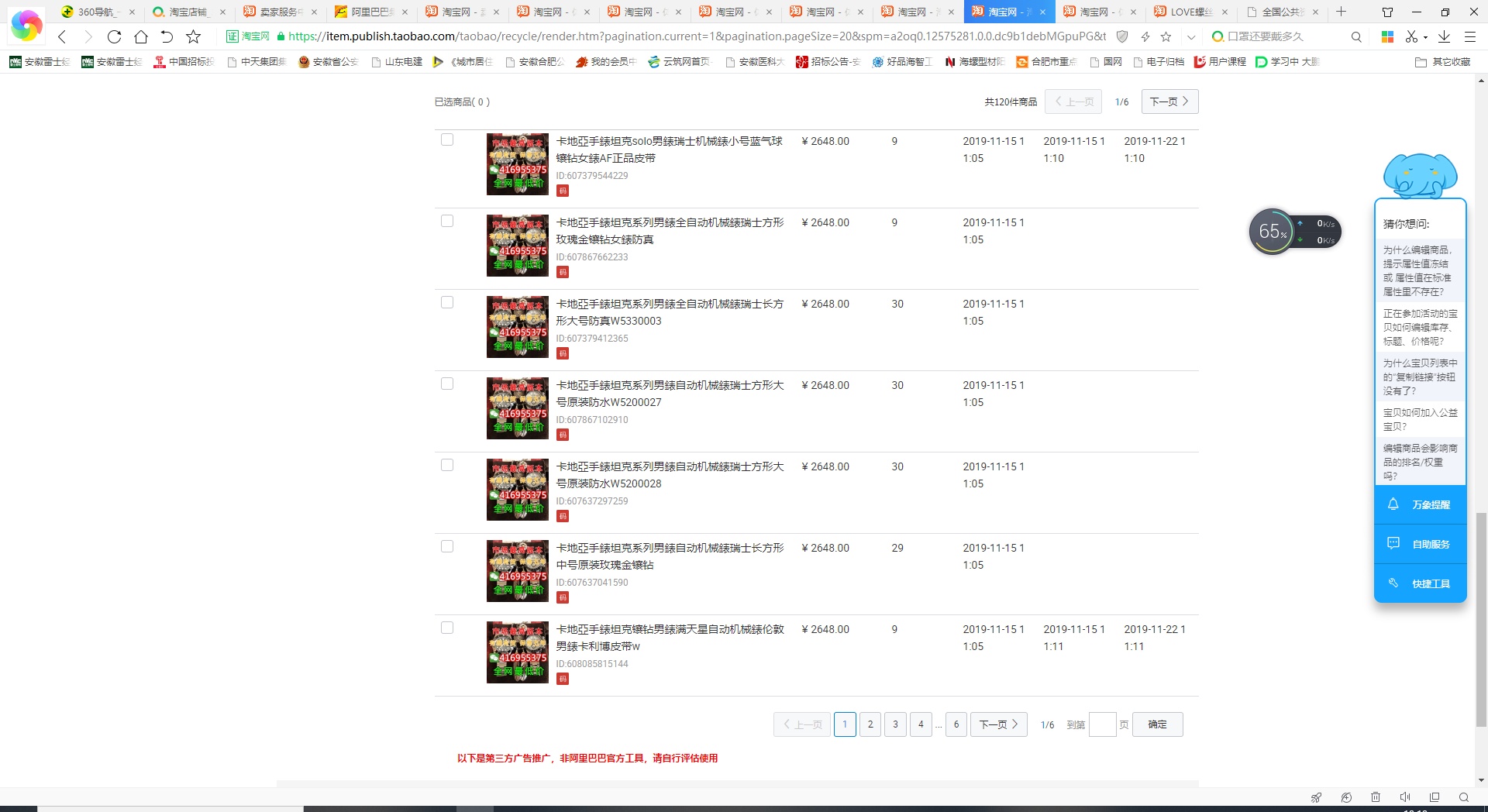
Task: Switch to the 全国公共 tab
Action: pyautogui.click(x=1282, y=12)
